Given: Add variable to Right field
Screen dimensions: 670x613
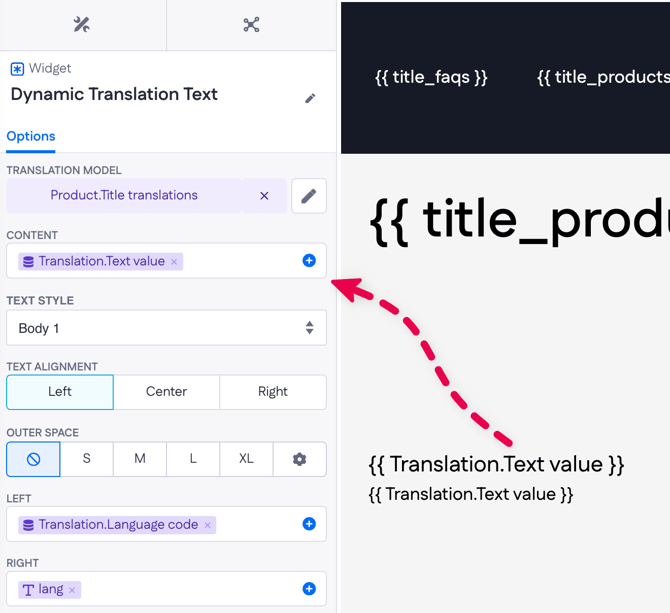Looking at the screenshot, I should click(x=309, y=589).
